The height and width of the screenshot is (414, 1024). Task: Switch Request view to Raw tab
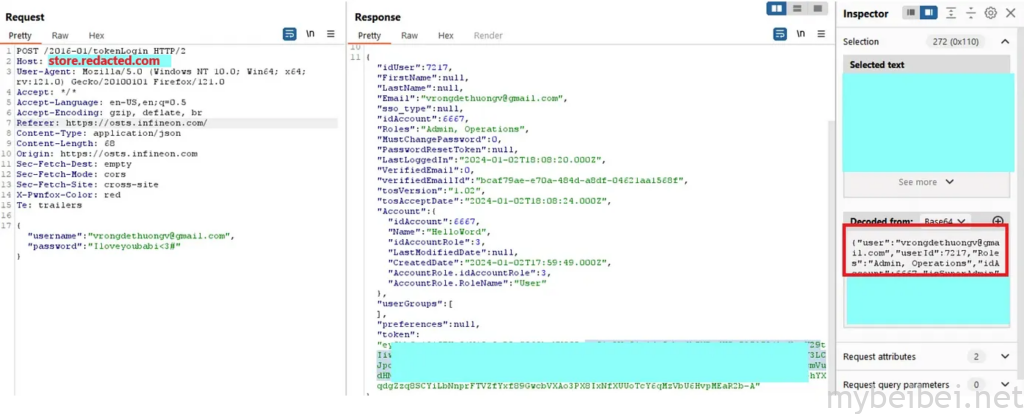point(58,35)
